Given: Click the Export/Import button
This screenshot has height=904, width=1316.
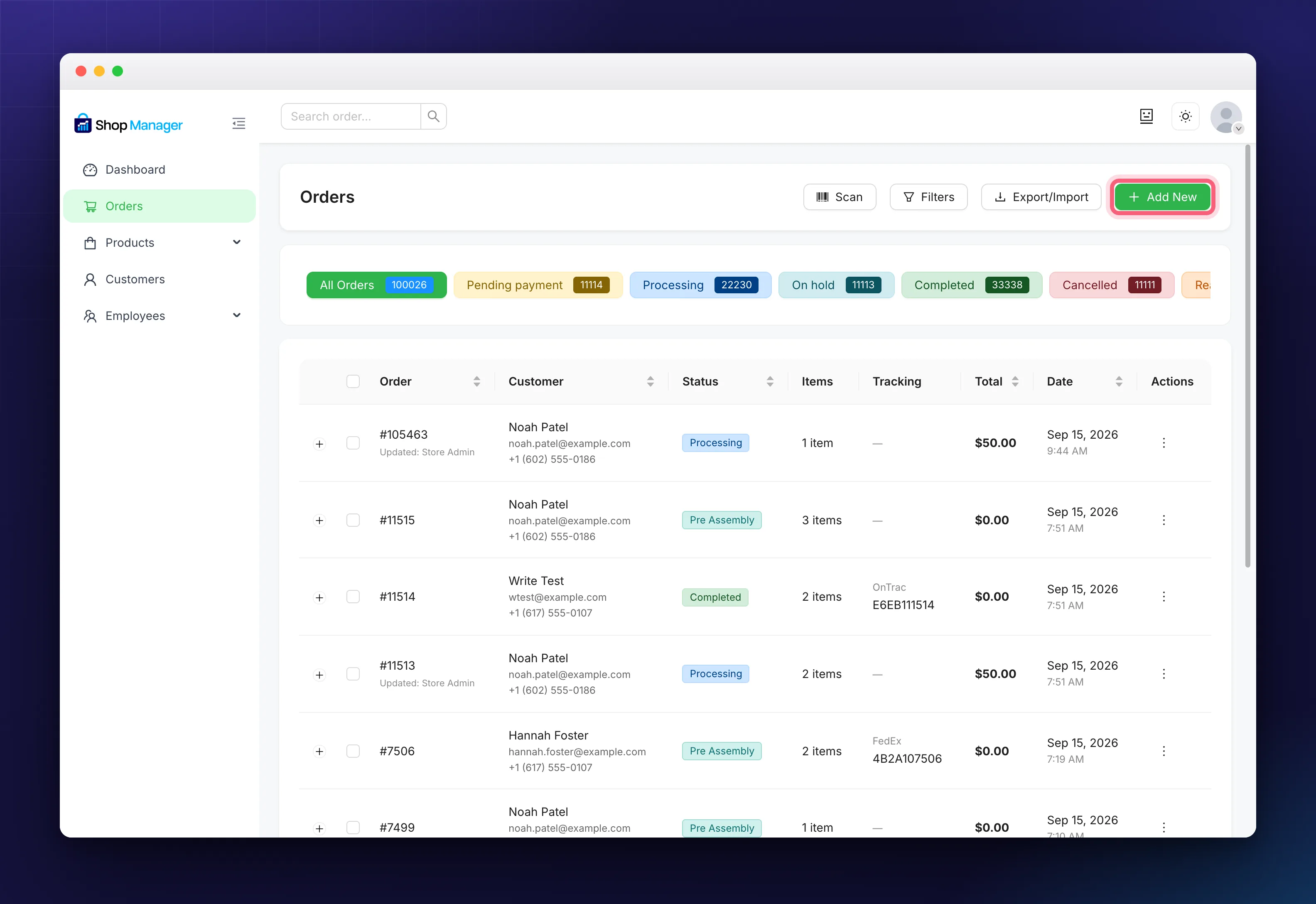Looking at the screenshot, I should (1041, 197).
